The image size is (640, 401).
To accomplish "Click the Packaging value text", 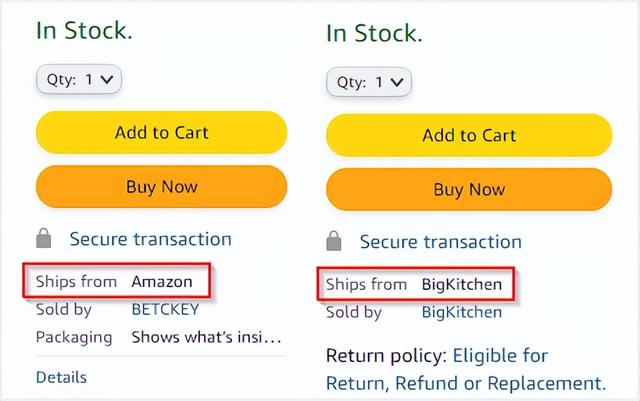I will pyautogui.click(x=206, y=337).
